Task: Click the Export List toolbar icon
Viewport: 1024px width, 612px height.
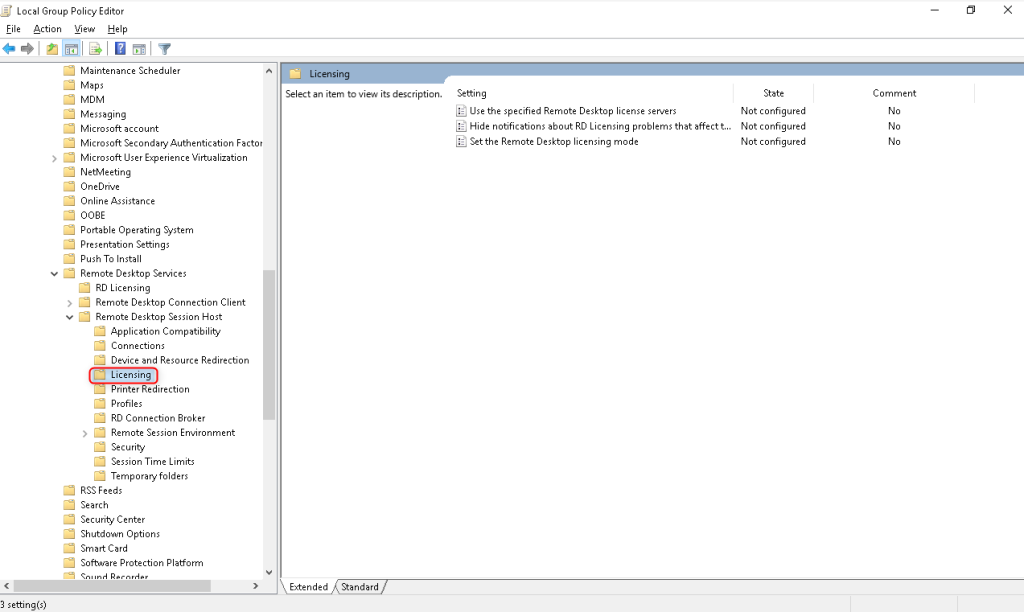Action: pos(95,49)
